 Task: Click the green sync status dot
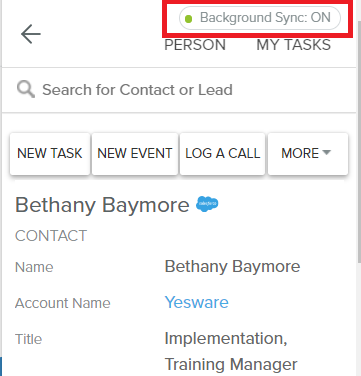coord(188,19)
